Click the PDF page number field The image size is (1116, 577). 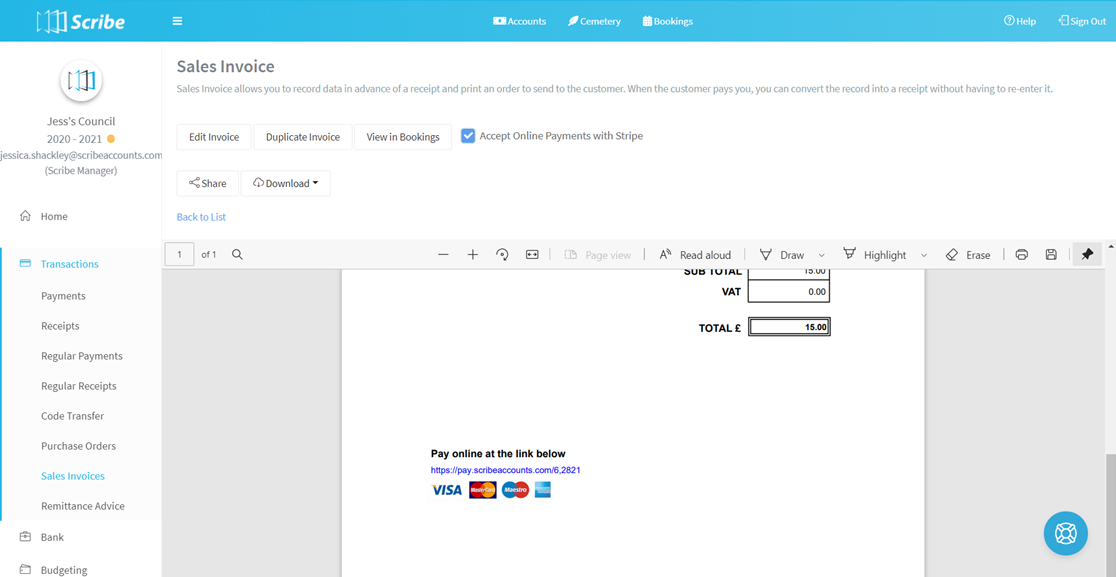(x=179, y=255)
